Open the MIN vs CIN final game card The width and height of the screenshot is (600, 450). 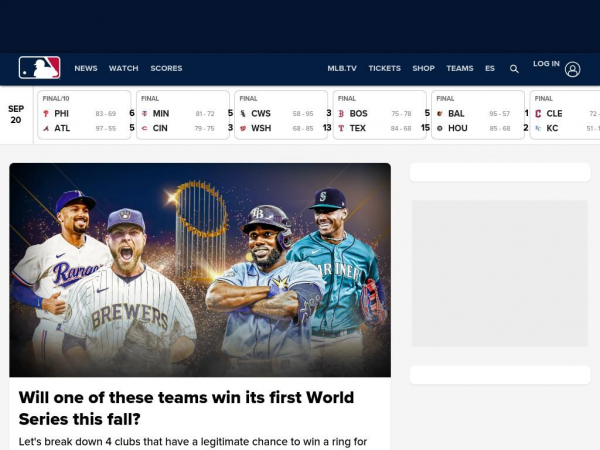point(183,115)
